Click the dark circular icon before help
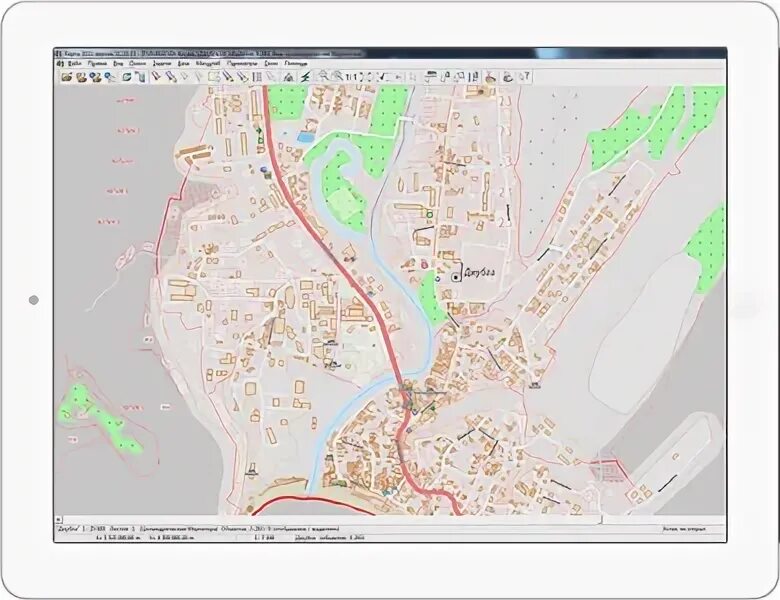This screenshot has width=780, height=600. click(508, 77)
